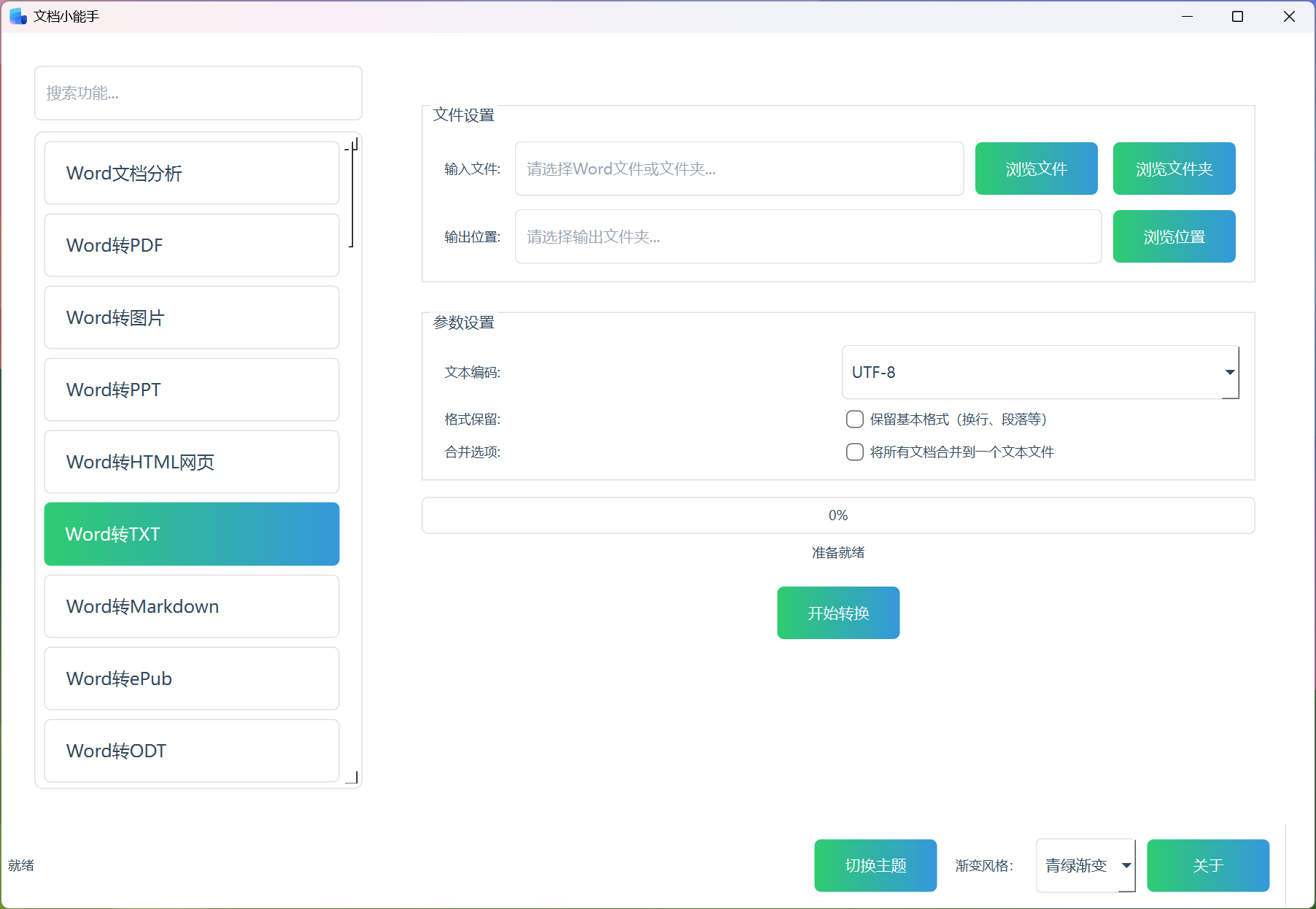1316x909 pixels.
Task: Click the 浏览文件 button
Action: click(x=1036, y=169)
